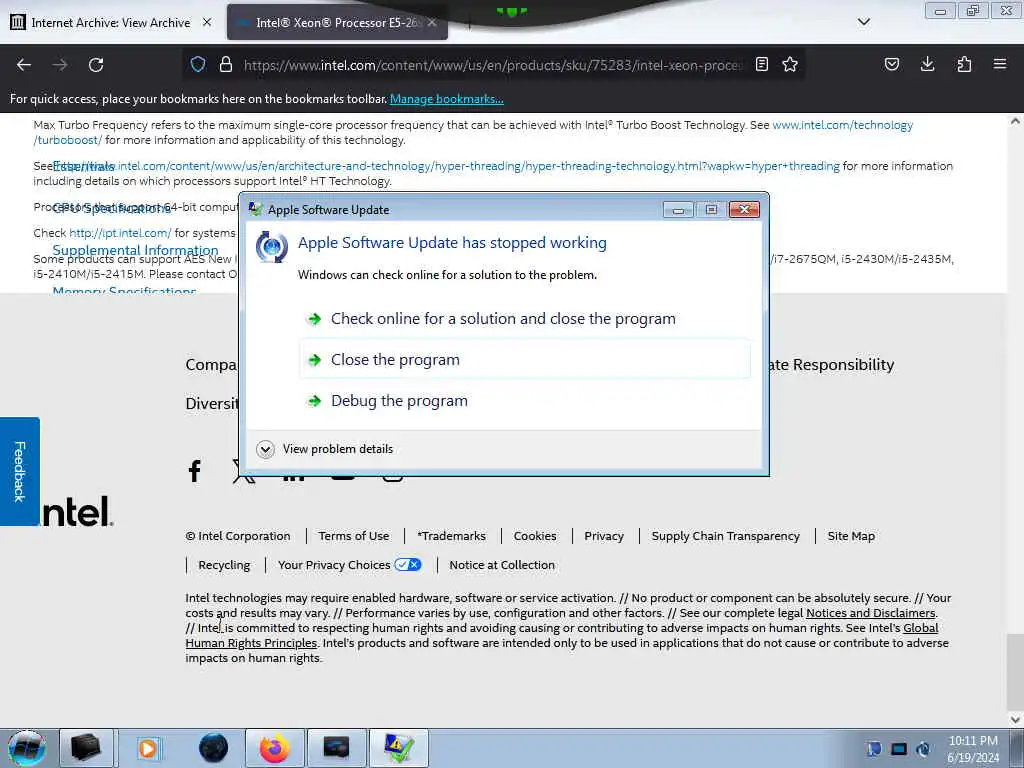Open the dark globe browser taskbar icon

coord(214,748)
